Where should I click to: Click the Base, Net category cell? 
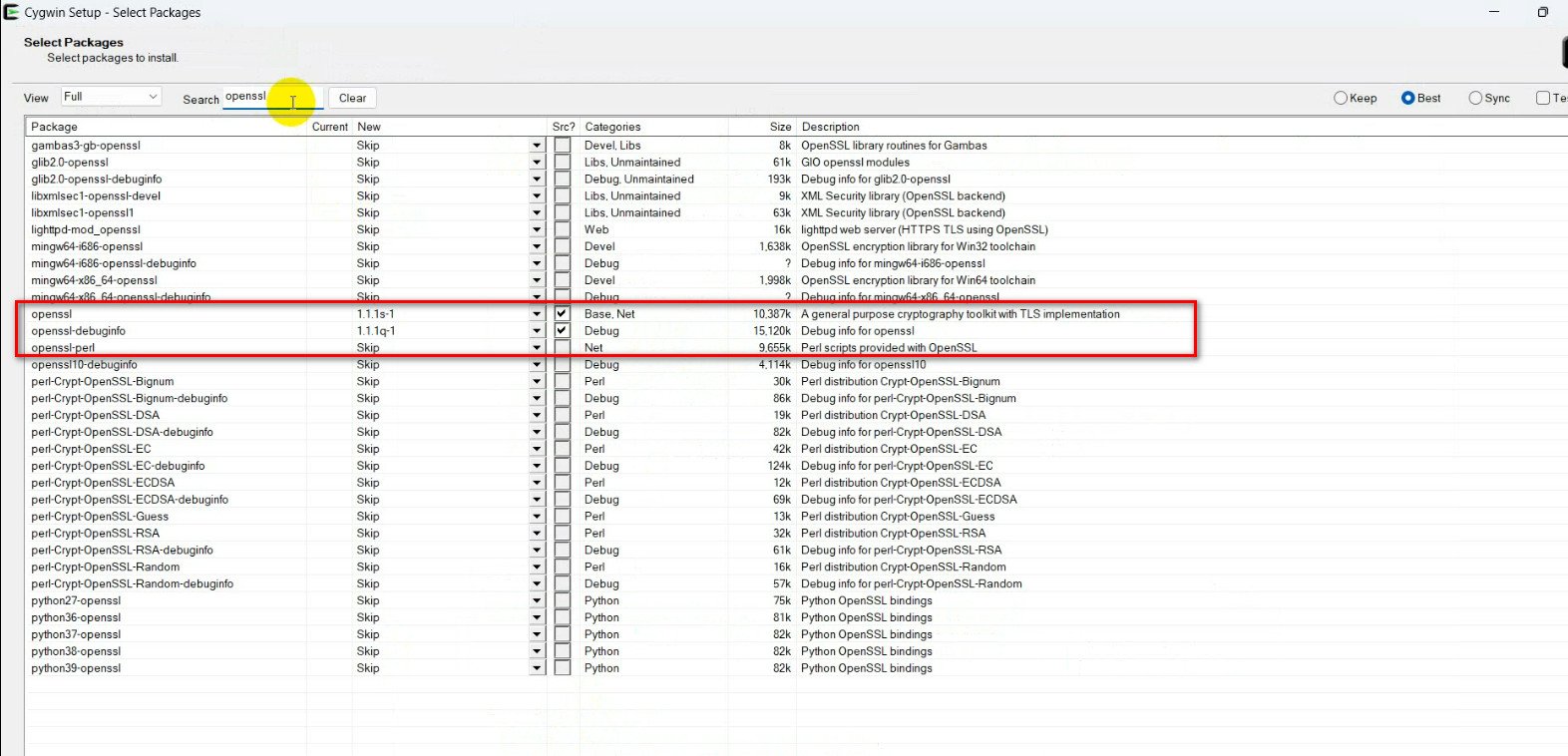[609, 313]
